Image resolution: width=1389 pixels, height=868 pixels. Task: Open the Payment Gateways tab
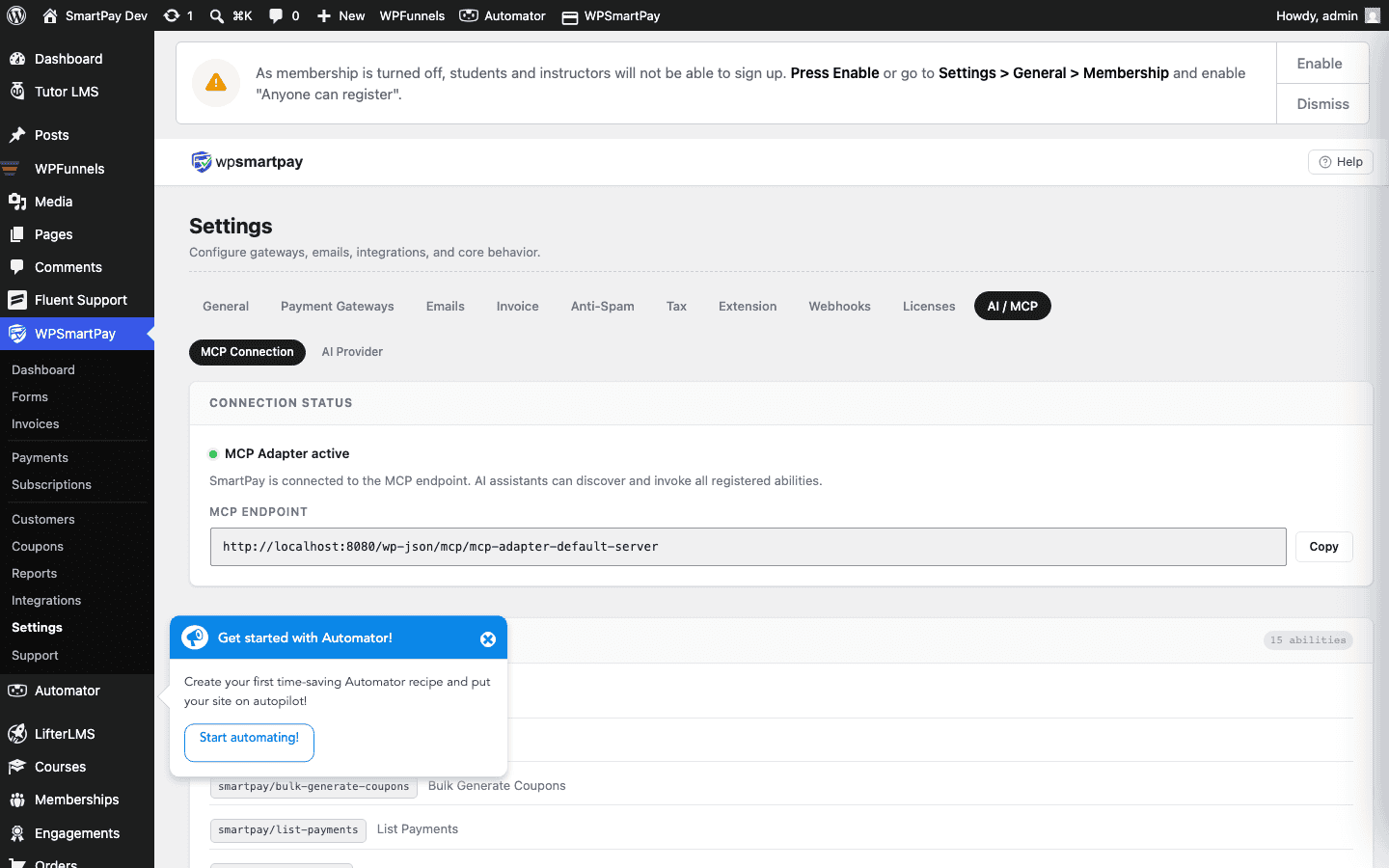(338, 306)
